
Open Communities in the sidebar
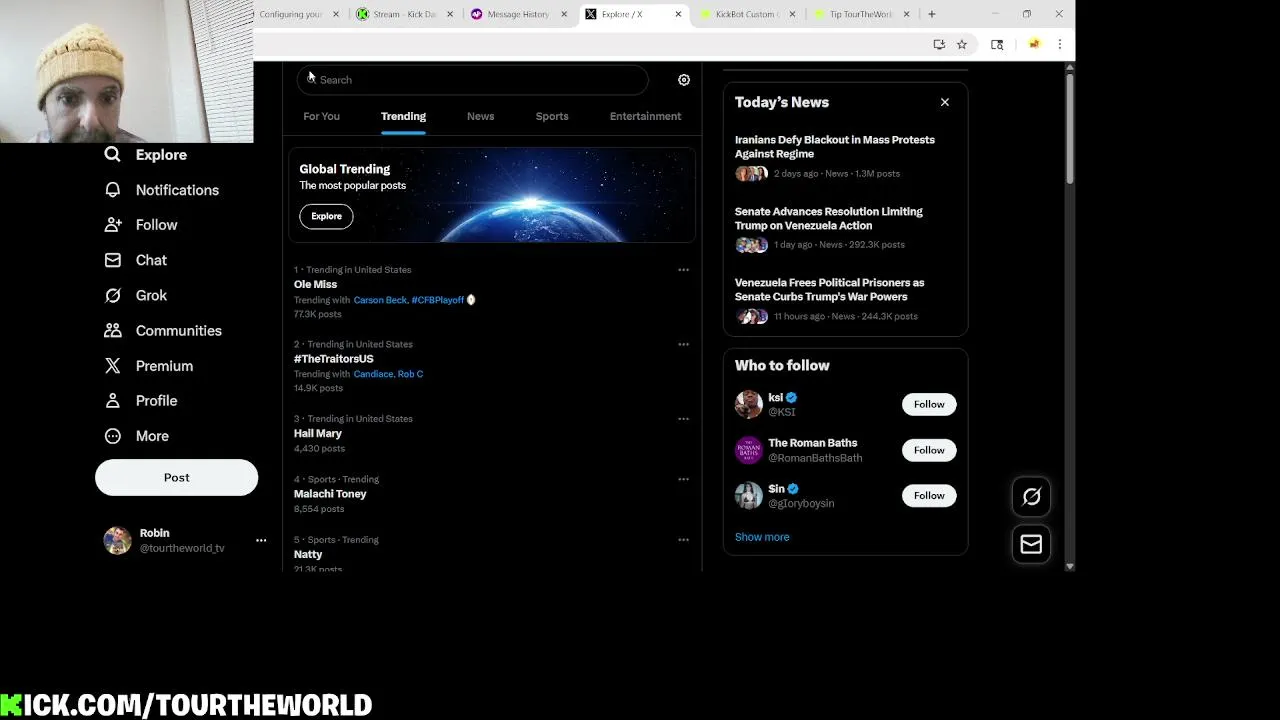pyautogui.click(x=163, y=330)
